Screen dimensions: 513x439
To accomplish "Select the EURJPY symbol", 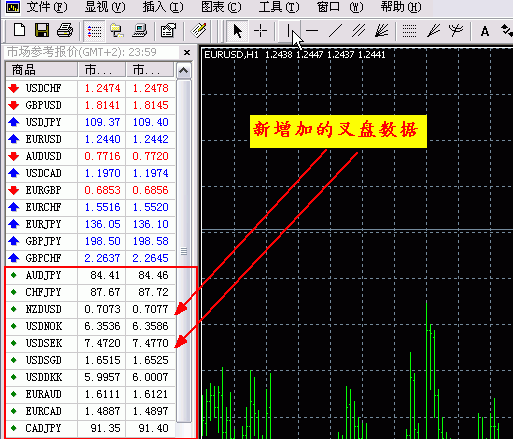I will [43, 224].
